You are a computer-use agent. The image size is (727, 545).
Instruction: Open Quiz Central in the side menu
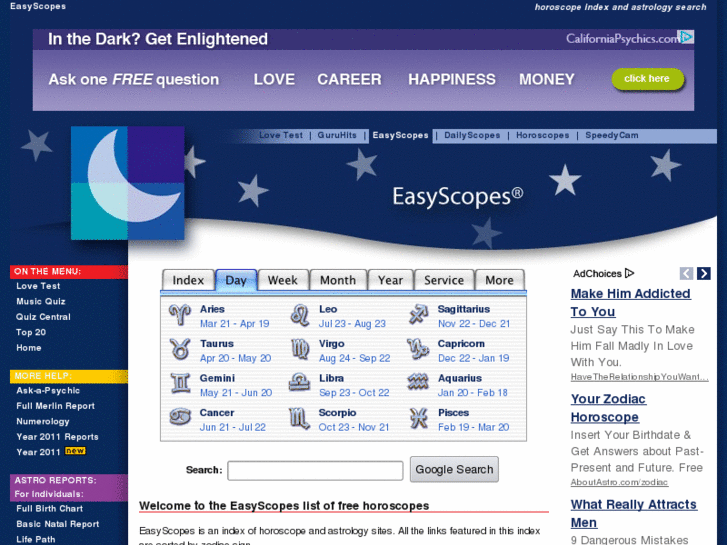(43, 317)
